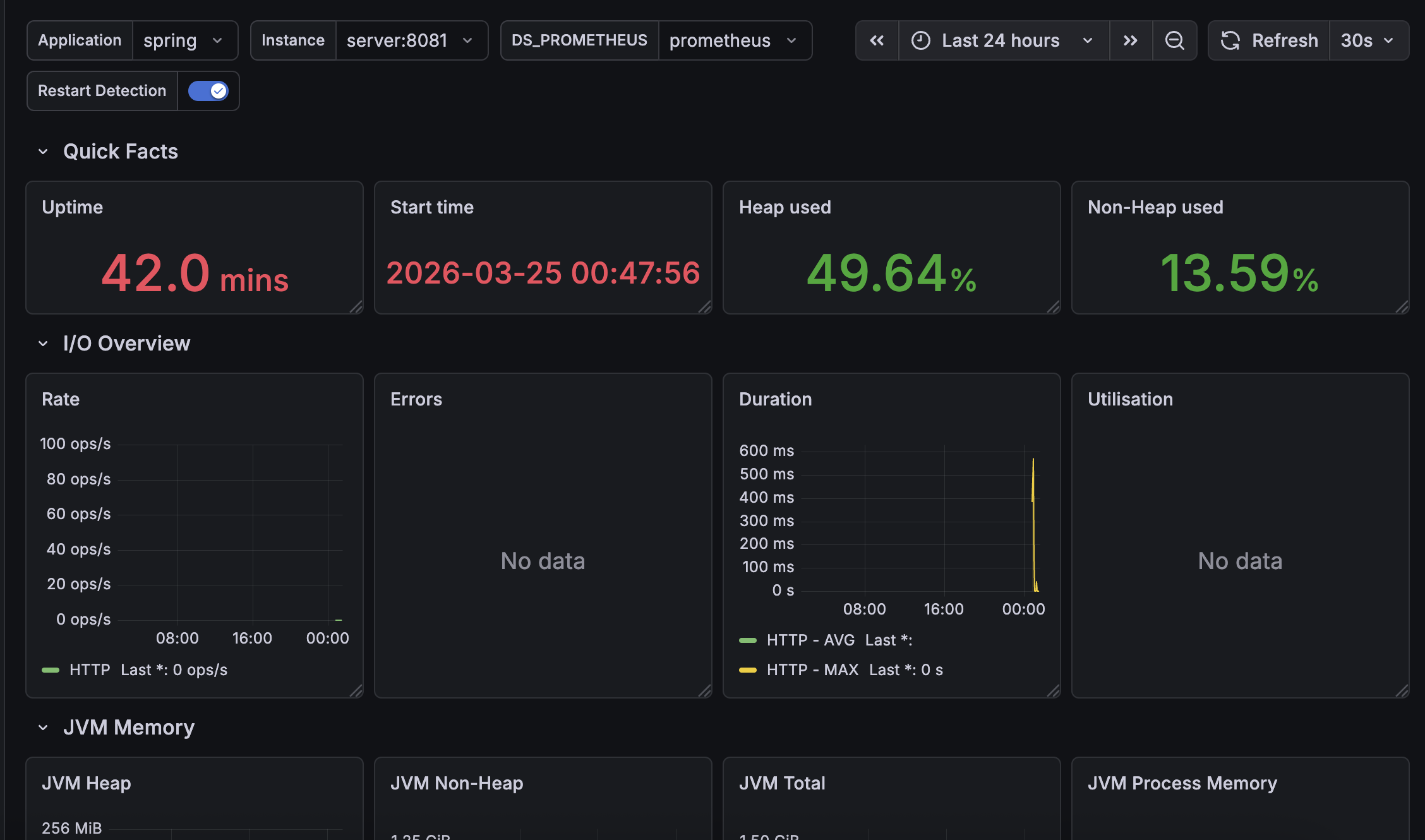Click resize handle of Errors panel
The image size is (1425, 840).
(705, 691)
